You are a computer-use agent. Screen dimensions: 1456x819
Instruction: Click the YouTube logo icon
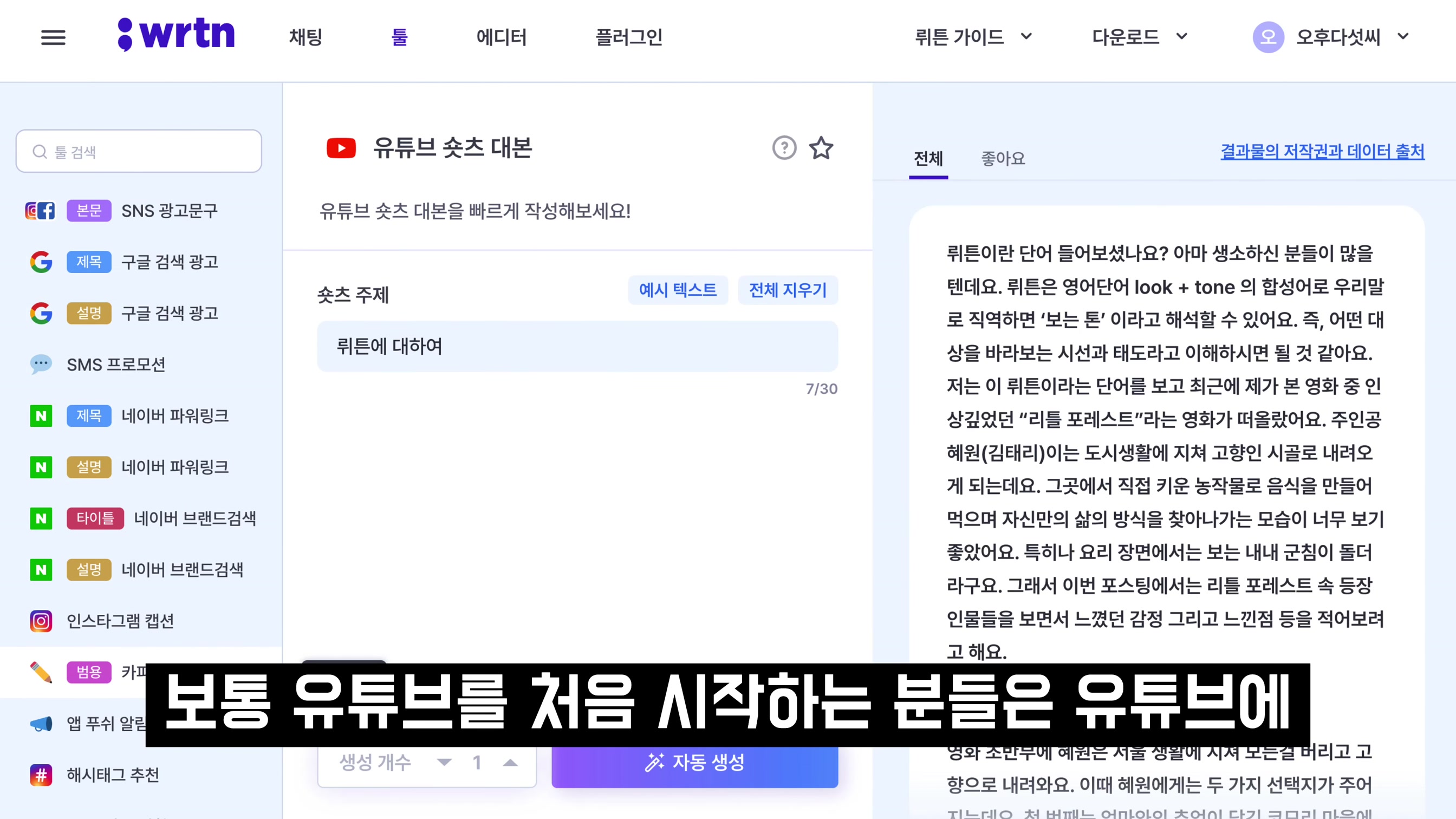pos(341,148)
